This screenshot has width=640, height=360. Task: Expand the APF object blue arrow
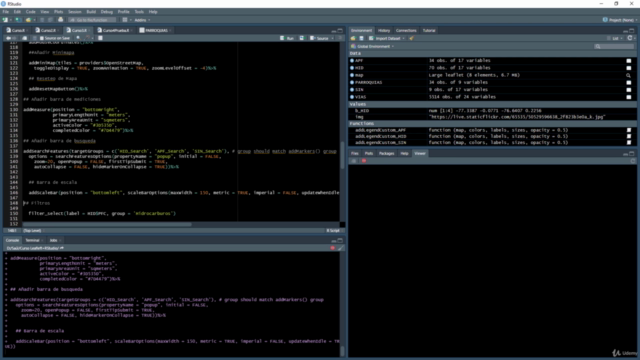point(352,60)
